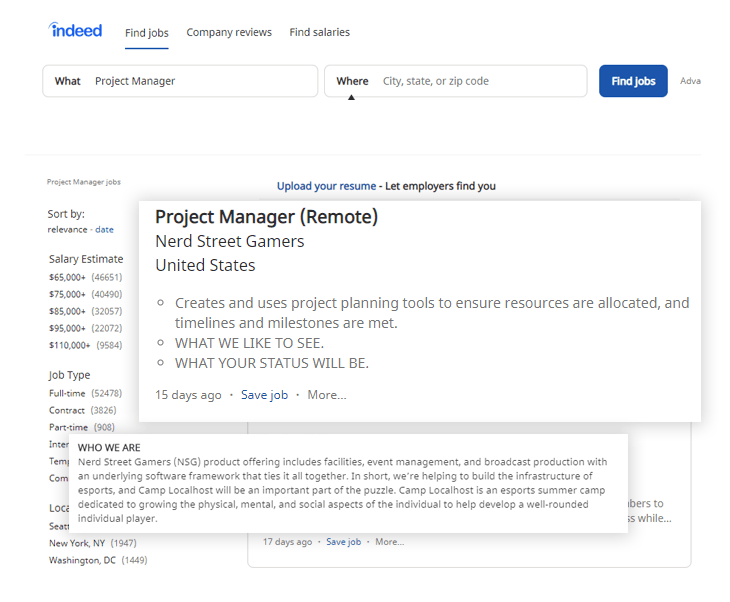Open the Company reviews tab
This screenshot has height=602, width=730.
click(x=229, y=32)
